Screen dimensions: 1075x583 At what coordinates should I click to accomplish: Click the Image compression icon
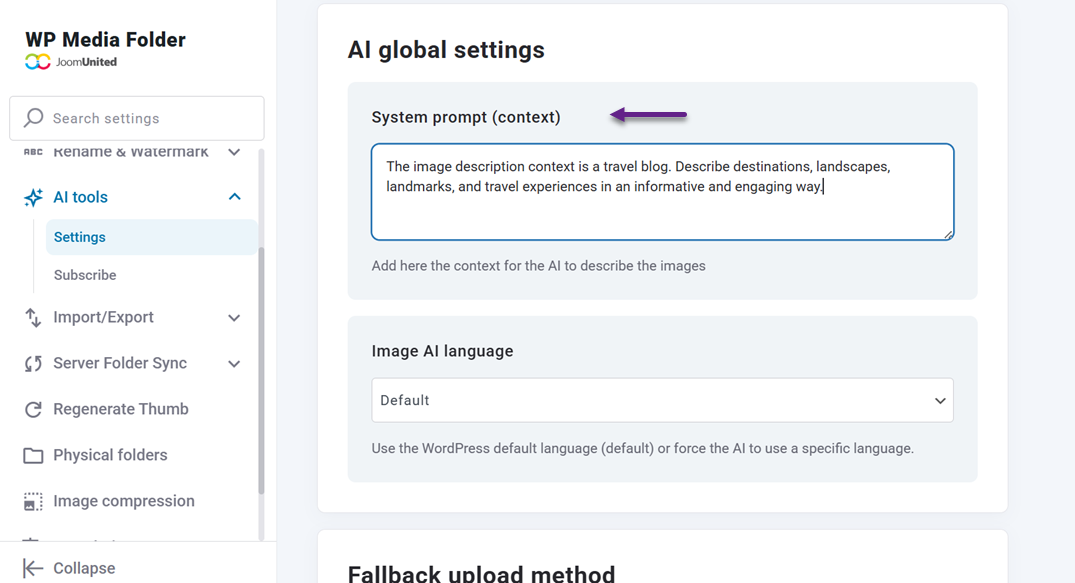(x=33, y=501)
